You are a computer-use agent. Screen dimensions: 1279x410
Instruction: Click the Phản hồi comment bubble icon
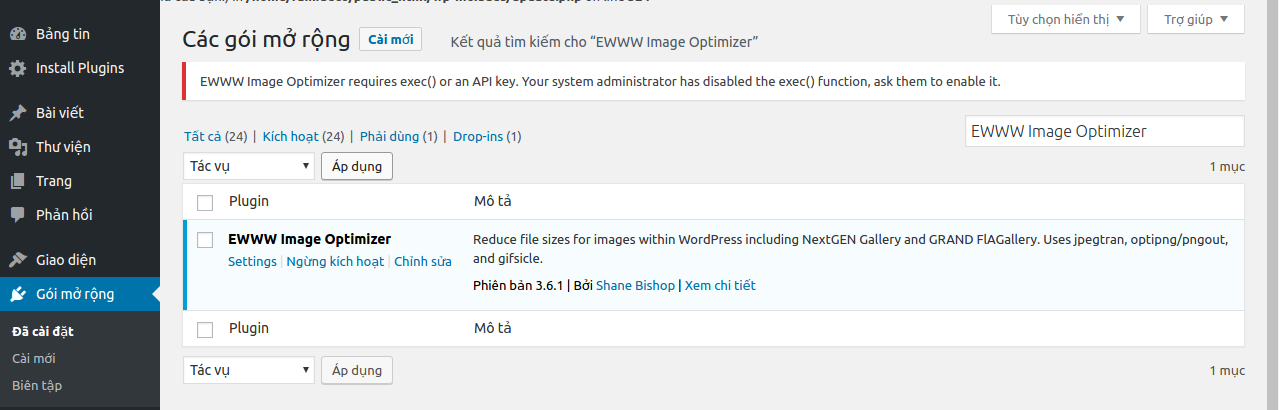click(x=18, y=215)
